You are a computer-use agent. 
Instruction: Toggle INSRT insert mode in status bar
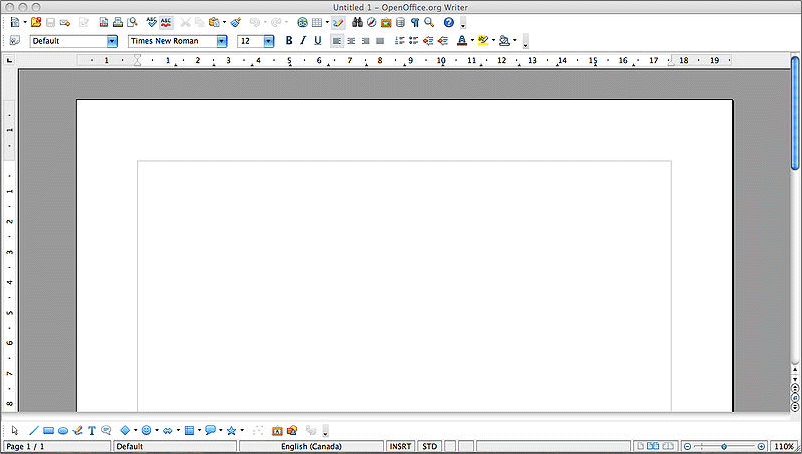[x=400, y=447]
